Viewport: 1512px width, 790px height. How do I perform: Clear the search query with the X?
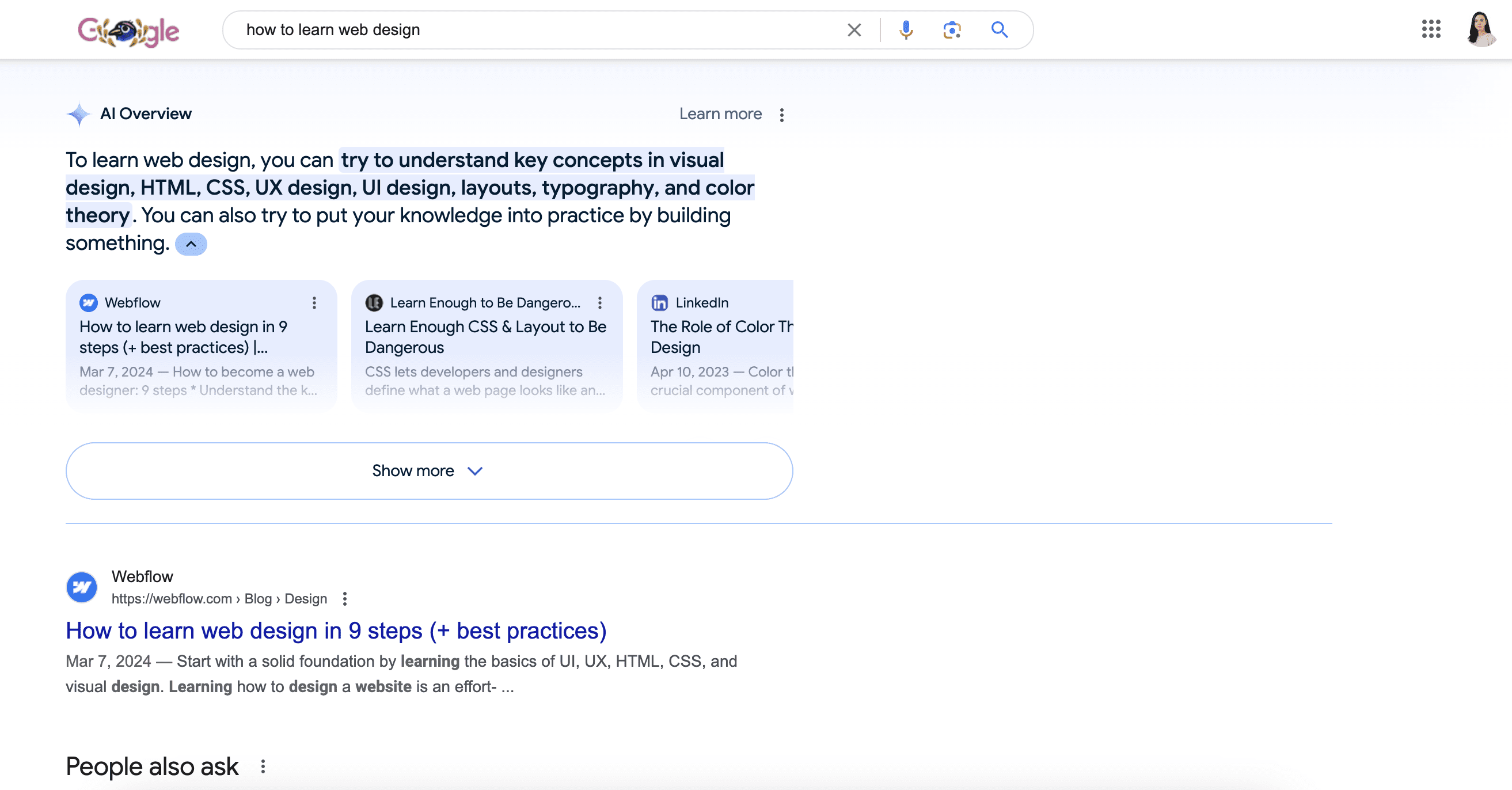pos(854,30)
